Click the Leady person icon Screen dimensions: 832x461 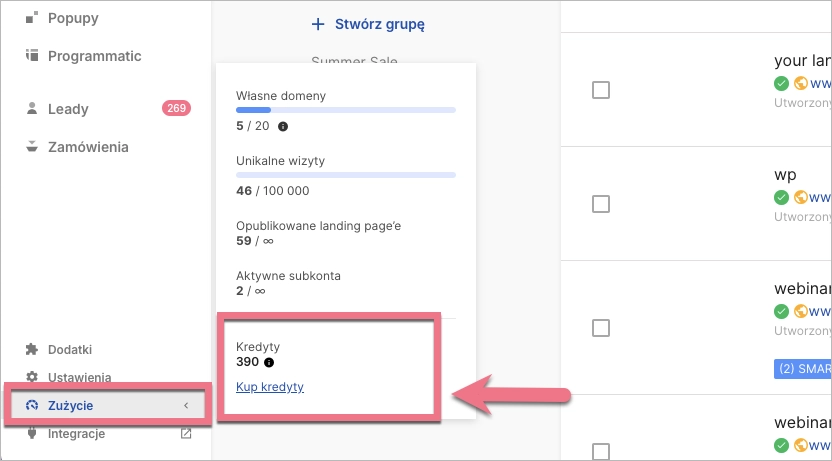coord(32,108)
